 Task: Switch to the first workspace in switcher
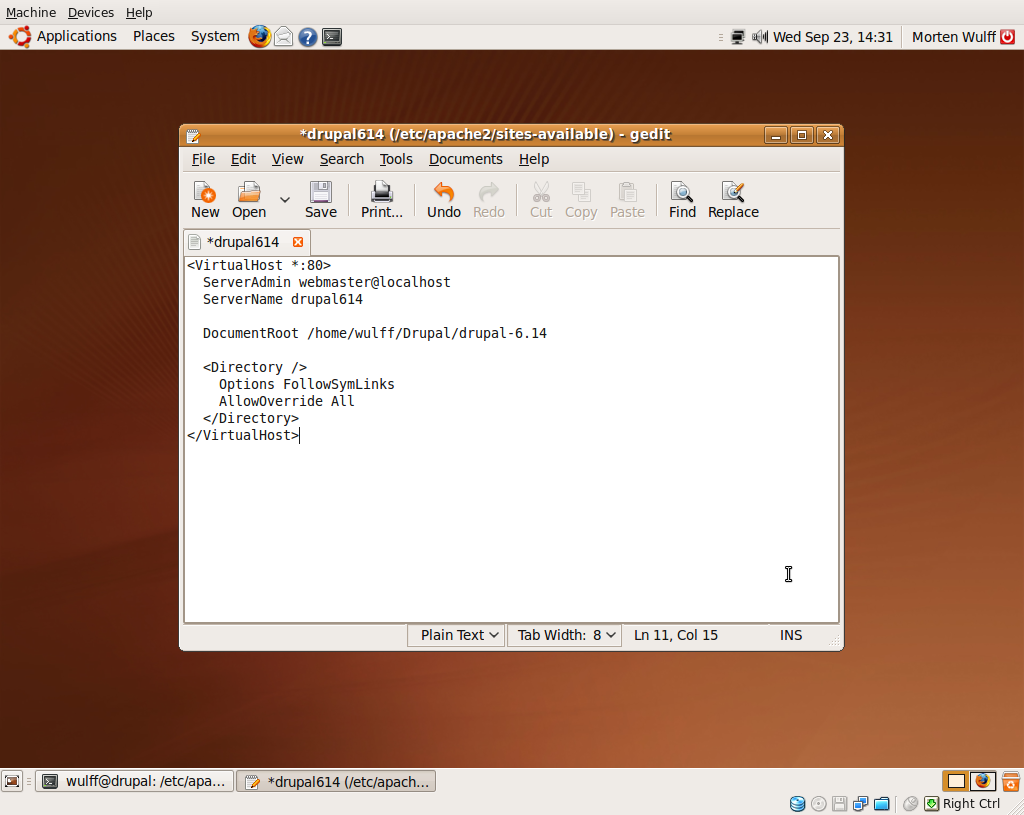(956, 781)
